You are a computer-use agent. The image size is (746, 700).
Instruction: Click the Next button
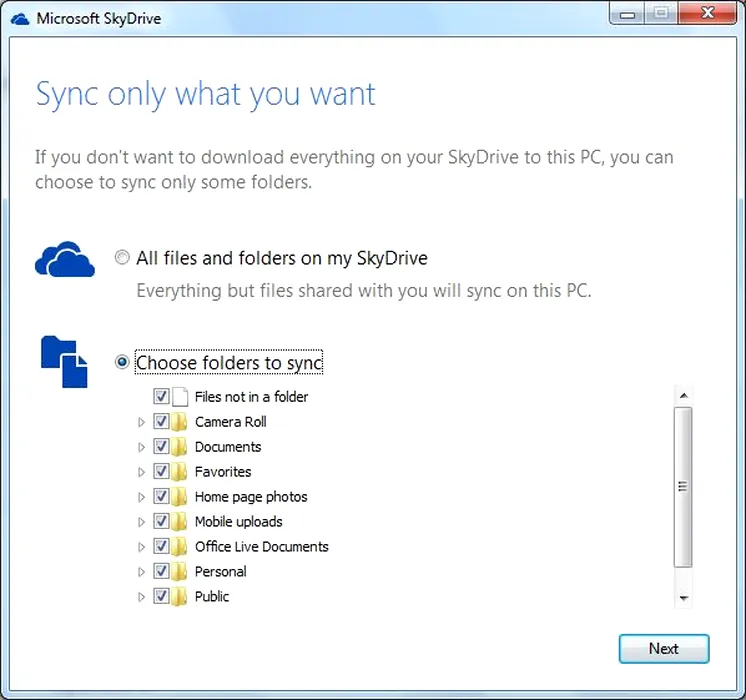[x=663, y=648]
